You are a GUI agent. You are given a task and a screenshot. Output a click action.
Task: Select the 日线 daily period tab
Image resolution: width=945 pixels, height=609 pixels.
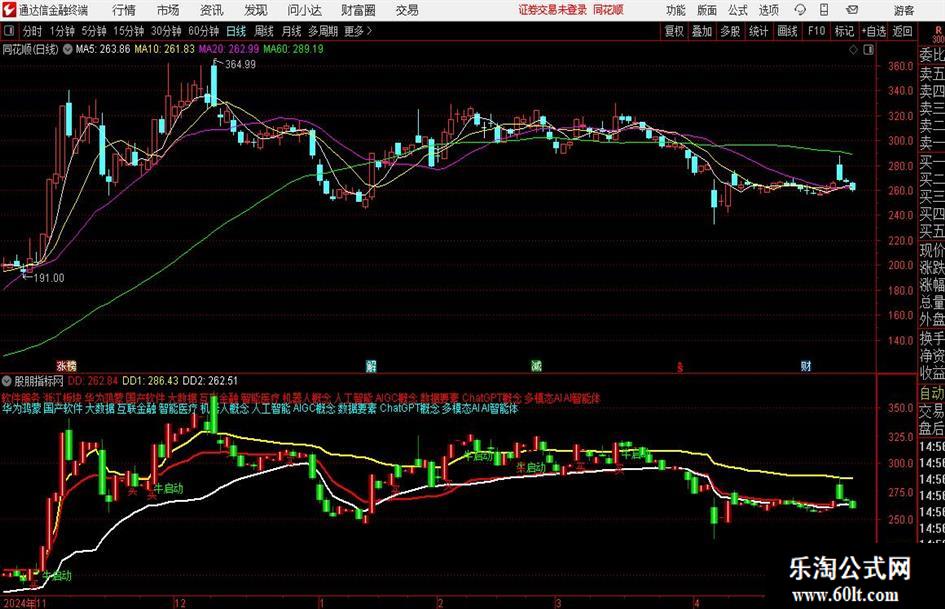click(236, 31)
